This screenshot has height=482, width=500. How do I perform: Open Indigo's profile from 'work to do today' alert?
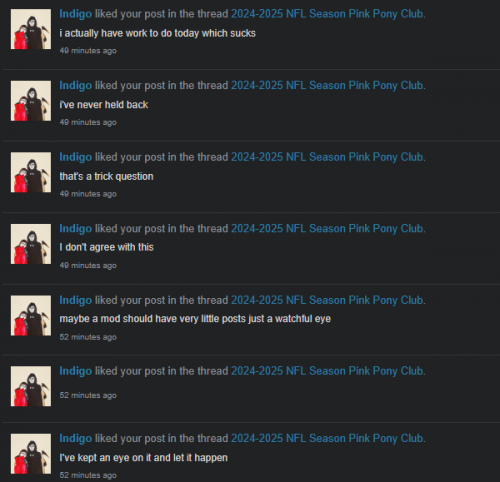76,14
